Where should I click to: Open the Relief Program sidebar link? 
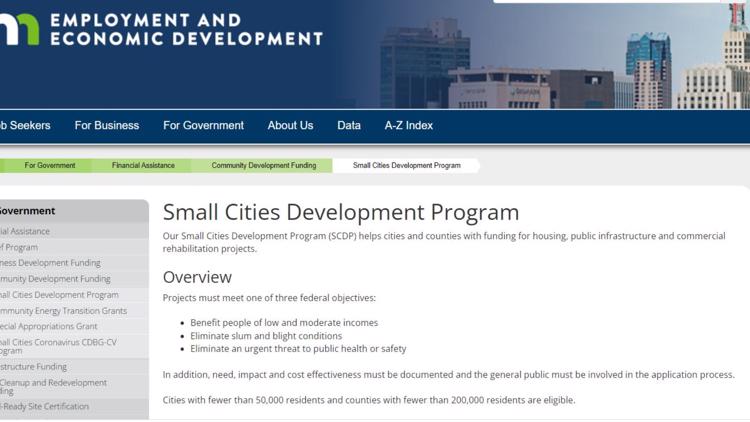coord(19,247)
